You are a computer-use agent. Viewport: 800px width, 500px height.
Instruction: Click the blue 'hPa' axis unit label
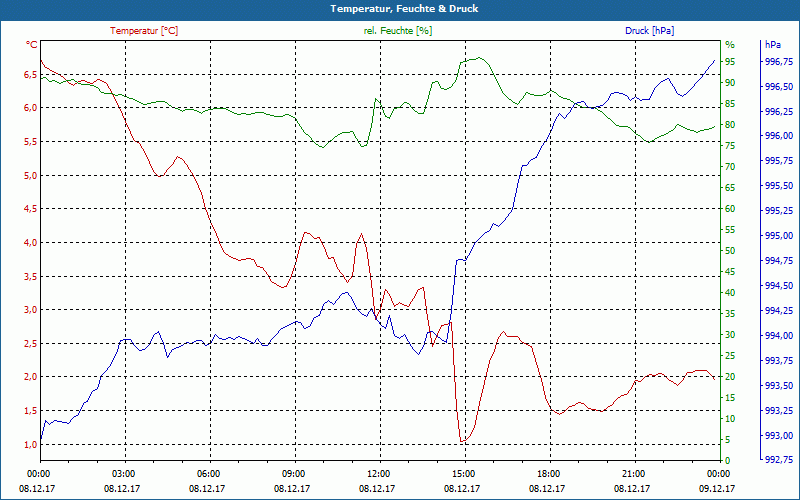click(773, 45)
